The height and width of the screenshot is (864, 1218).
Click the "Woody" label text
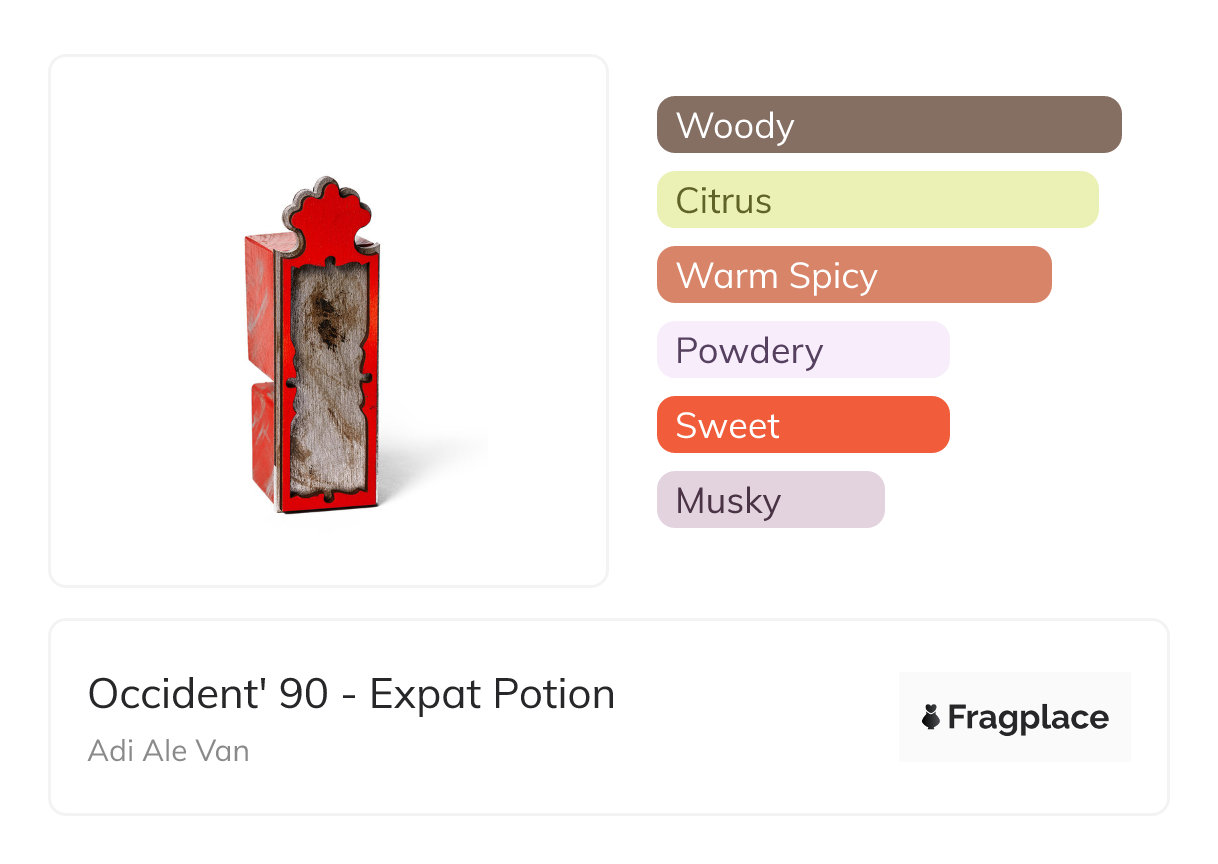(735, 125)
